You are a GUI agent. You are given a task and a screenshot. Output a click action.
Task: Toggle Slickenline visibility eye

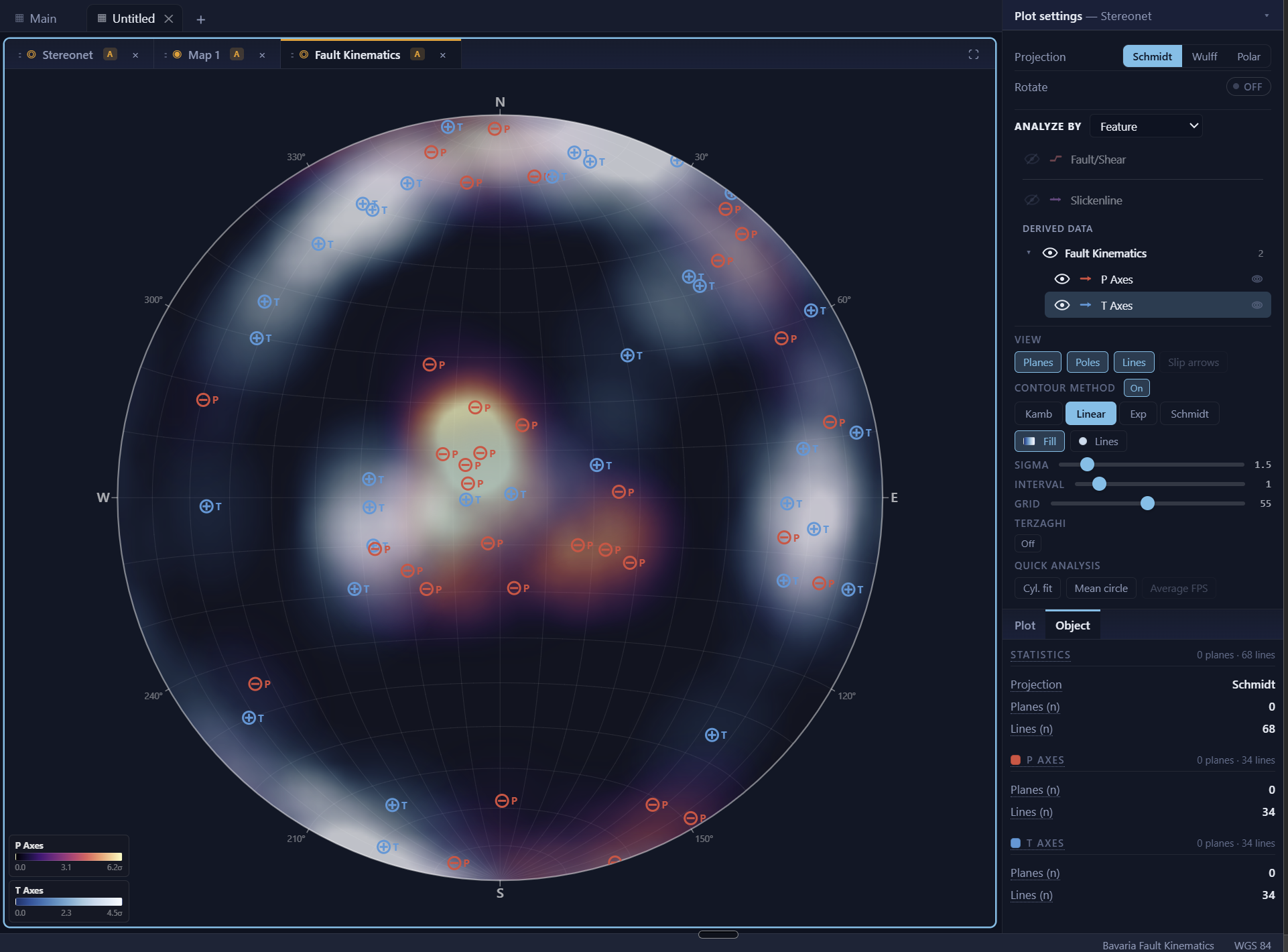1032,200
